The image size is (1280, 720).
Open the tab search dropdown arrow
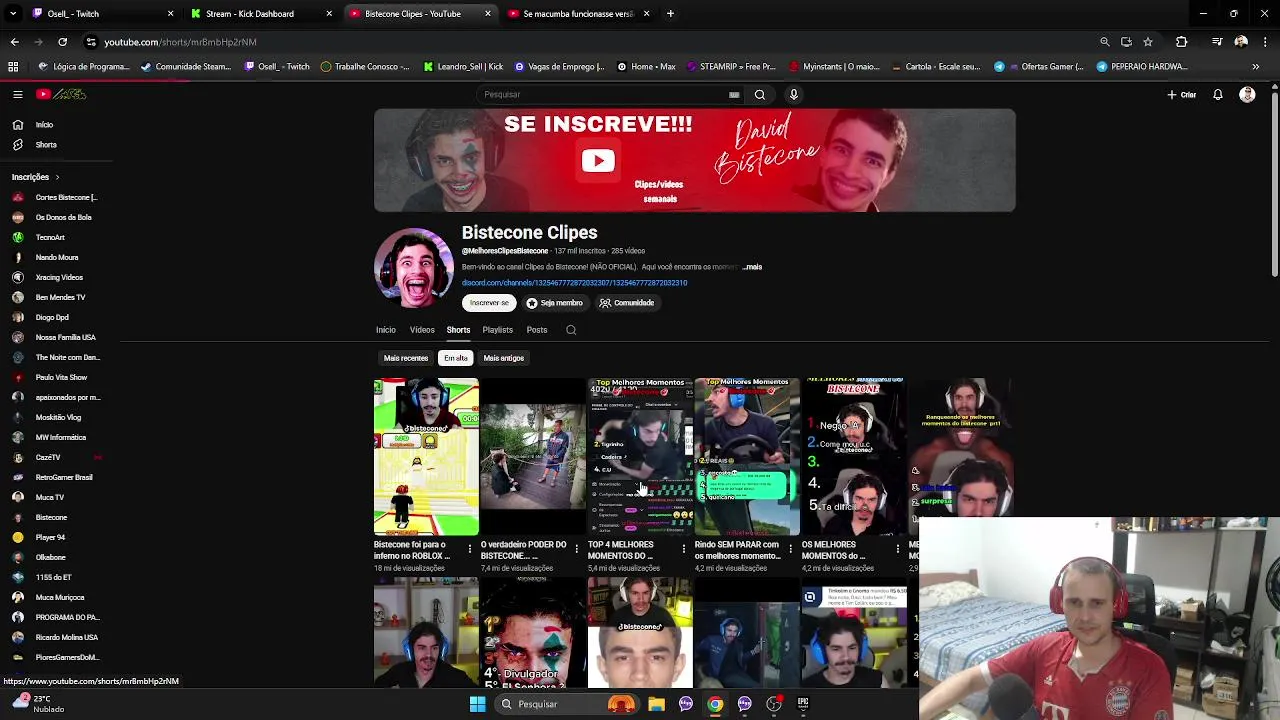tap(11, 14)
